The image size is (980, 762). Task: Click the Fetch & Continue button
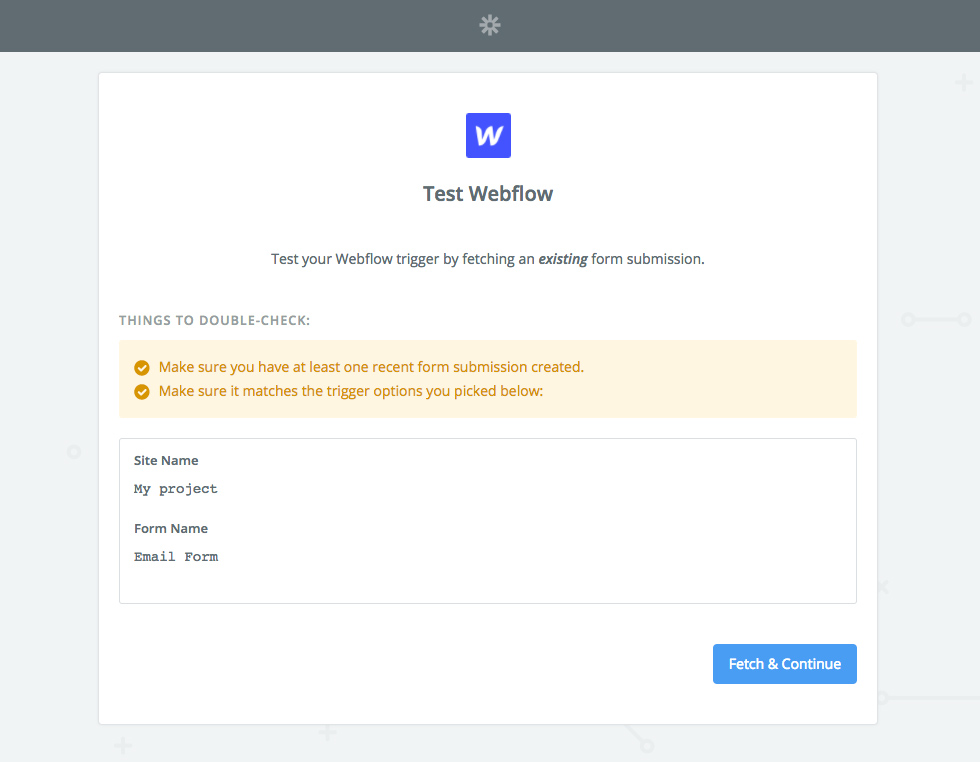tap(784, 664)
